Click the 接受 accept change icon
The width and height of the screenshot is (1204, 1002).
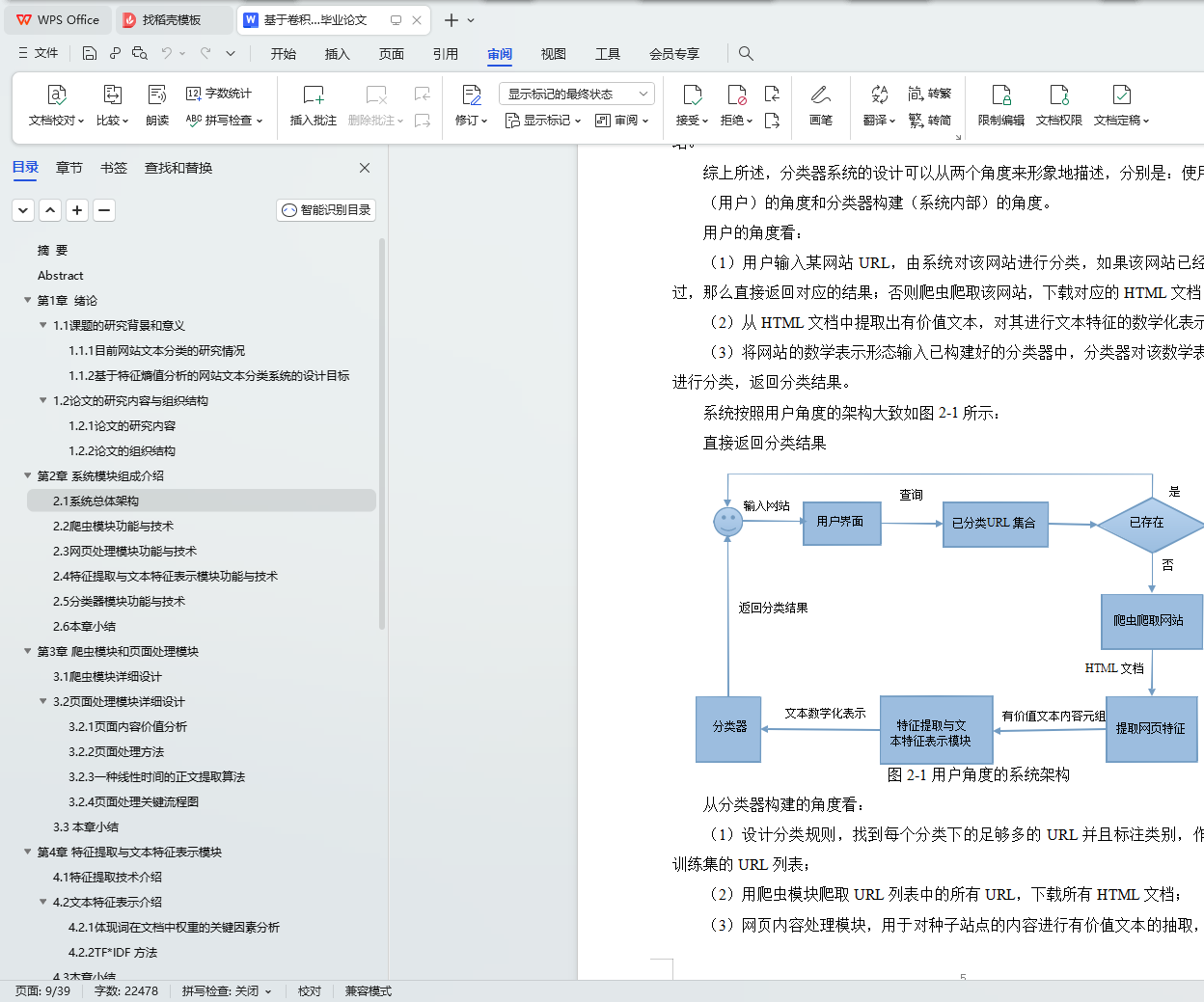(692, 95)
